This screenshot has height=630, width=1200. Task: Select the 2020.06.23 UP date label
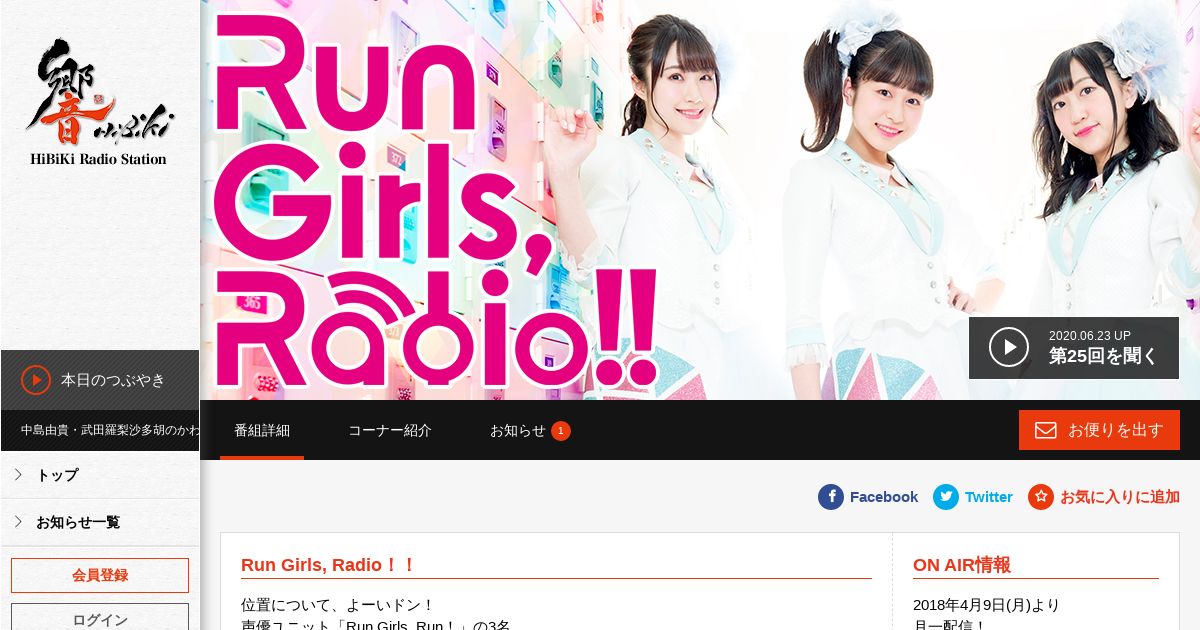[1090, 336]
